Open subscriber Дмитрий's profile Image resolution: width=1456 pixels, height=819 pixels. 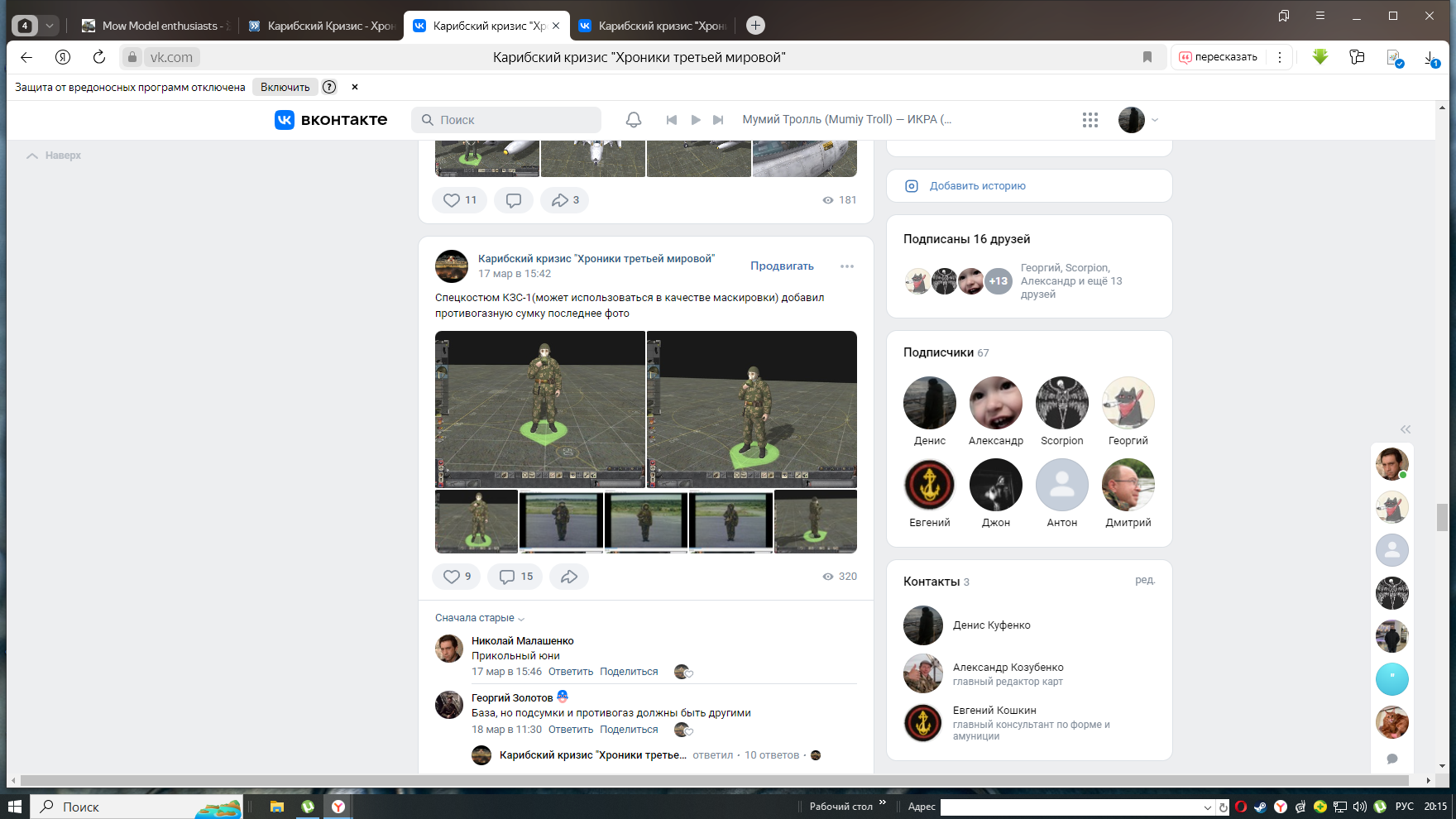tap(1128, 493)
